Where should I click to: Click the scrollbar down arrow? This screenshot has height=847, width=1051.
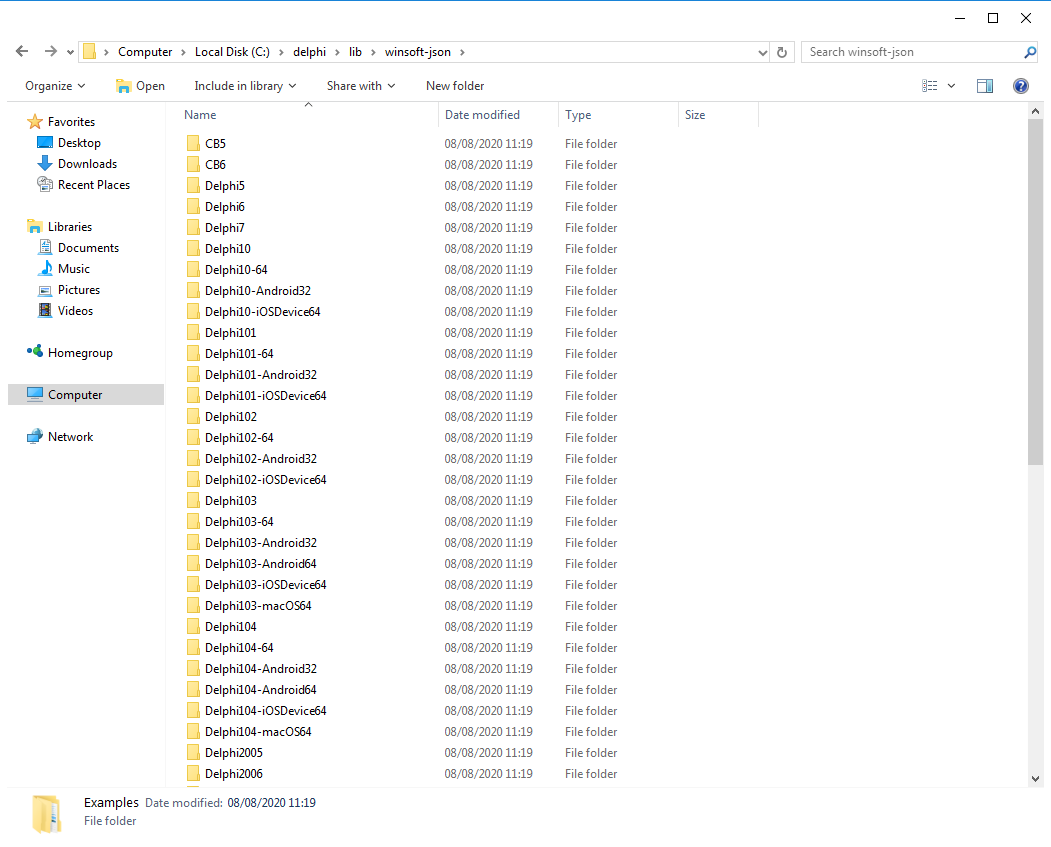point(1036,779)
